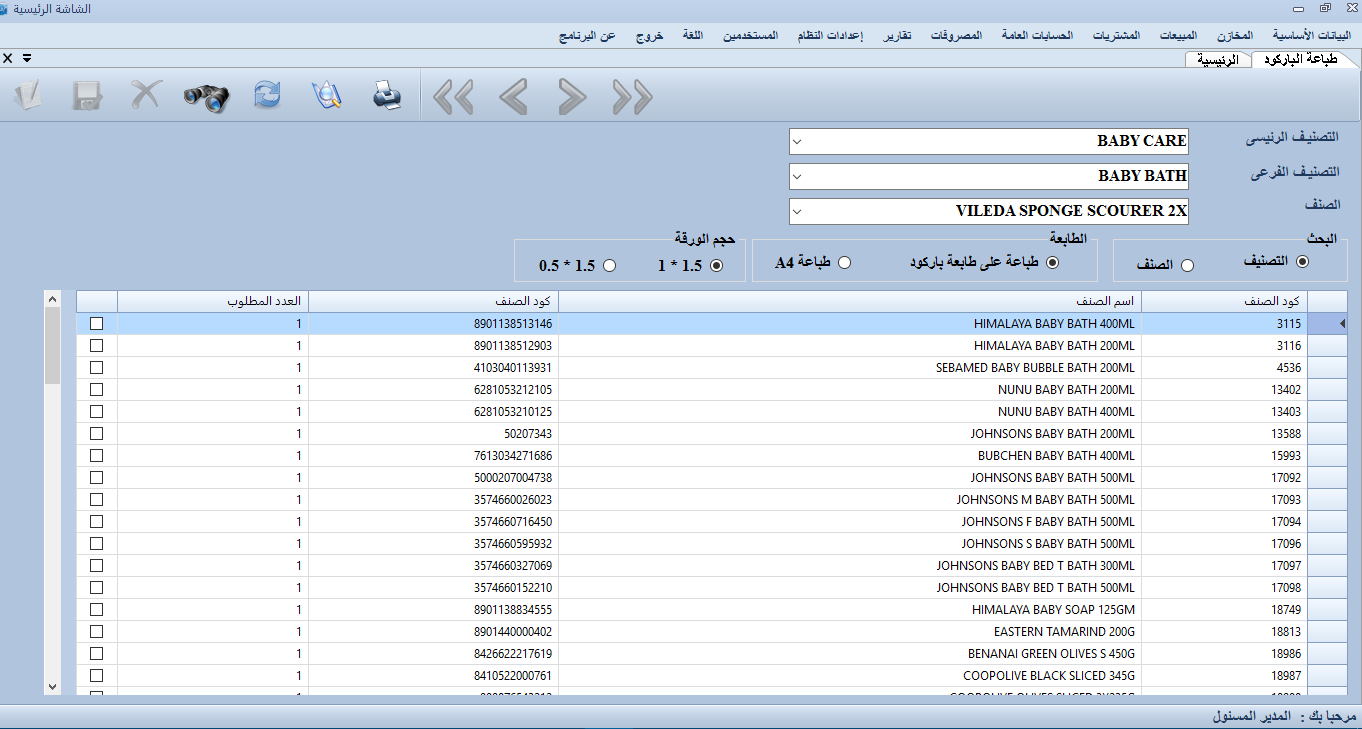Check the box for JOHNSONS S BABY BATH 500ML
This screenshot has width=1362, height=729.
[x=96, y=543]
